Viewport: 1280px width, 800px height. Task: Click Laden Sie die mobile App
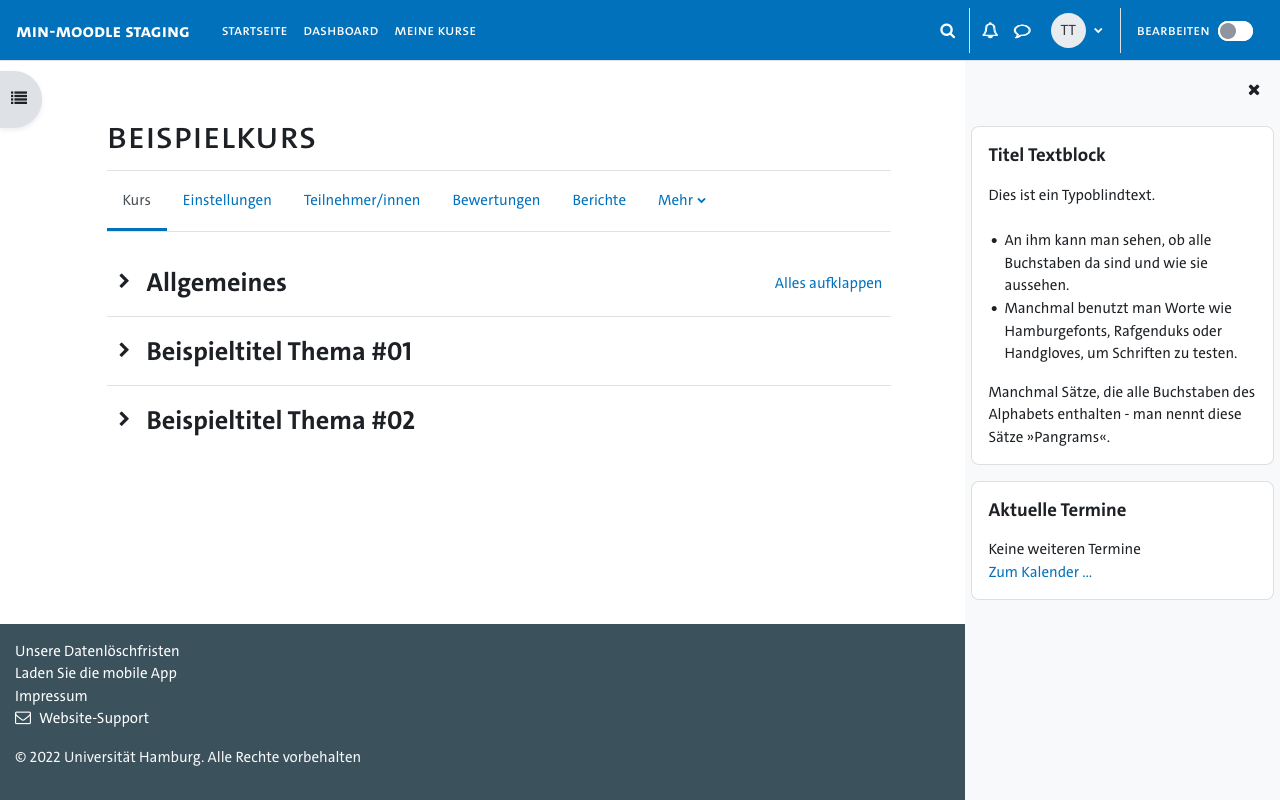pos(96,673)
